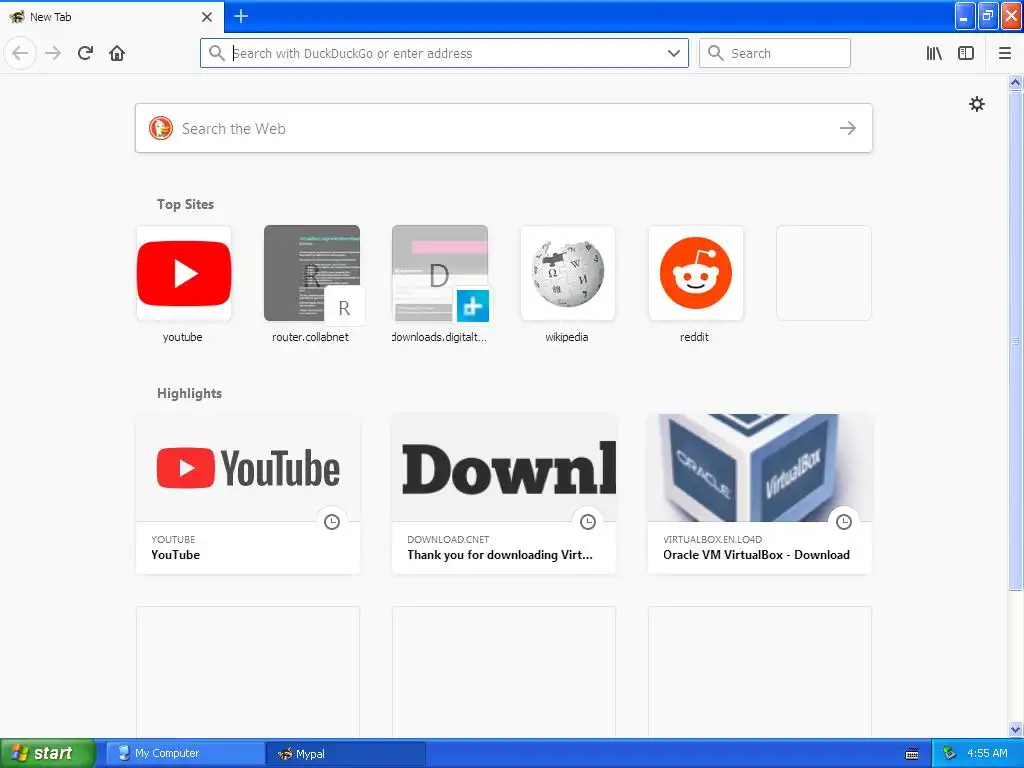
Task: Go back using the back arrow
Action: coord(20,53)
